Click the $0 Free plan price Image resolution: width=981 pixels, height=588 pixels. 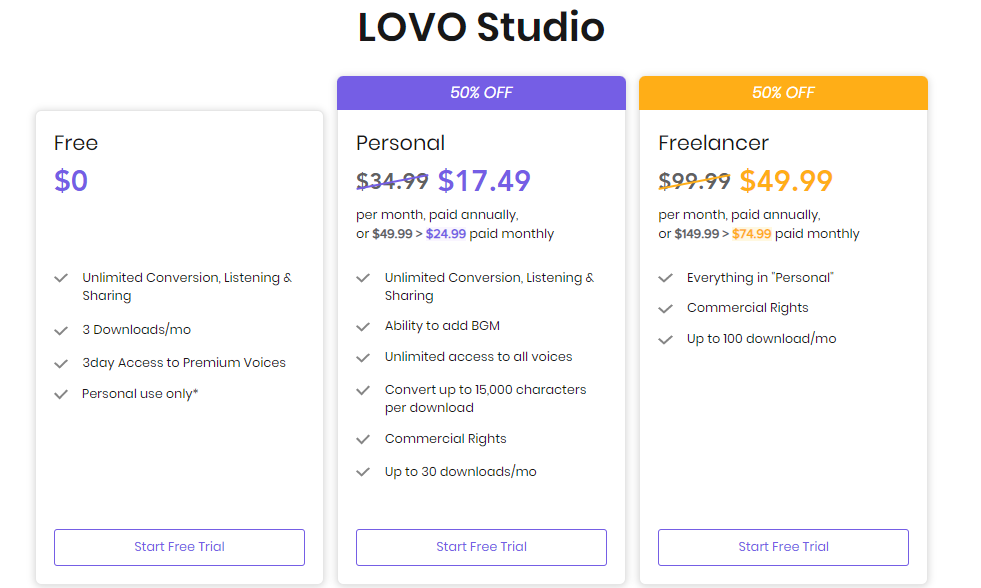pos(71,181)
